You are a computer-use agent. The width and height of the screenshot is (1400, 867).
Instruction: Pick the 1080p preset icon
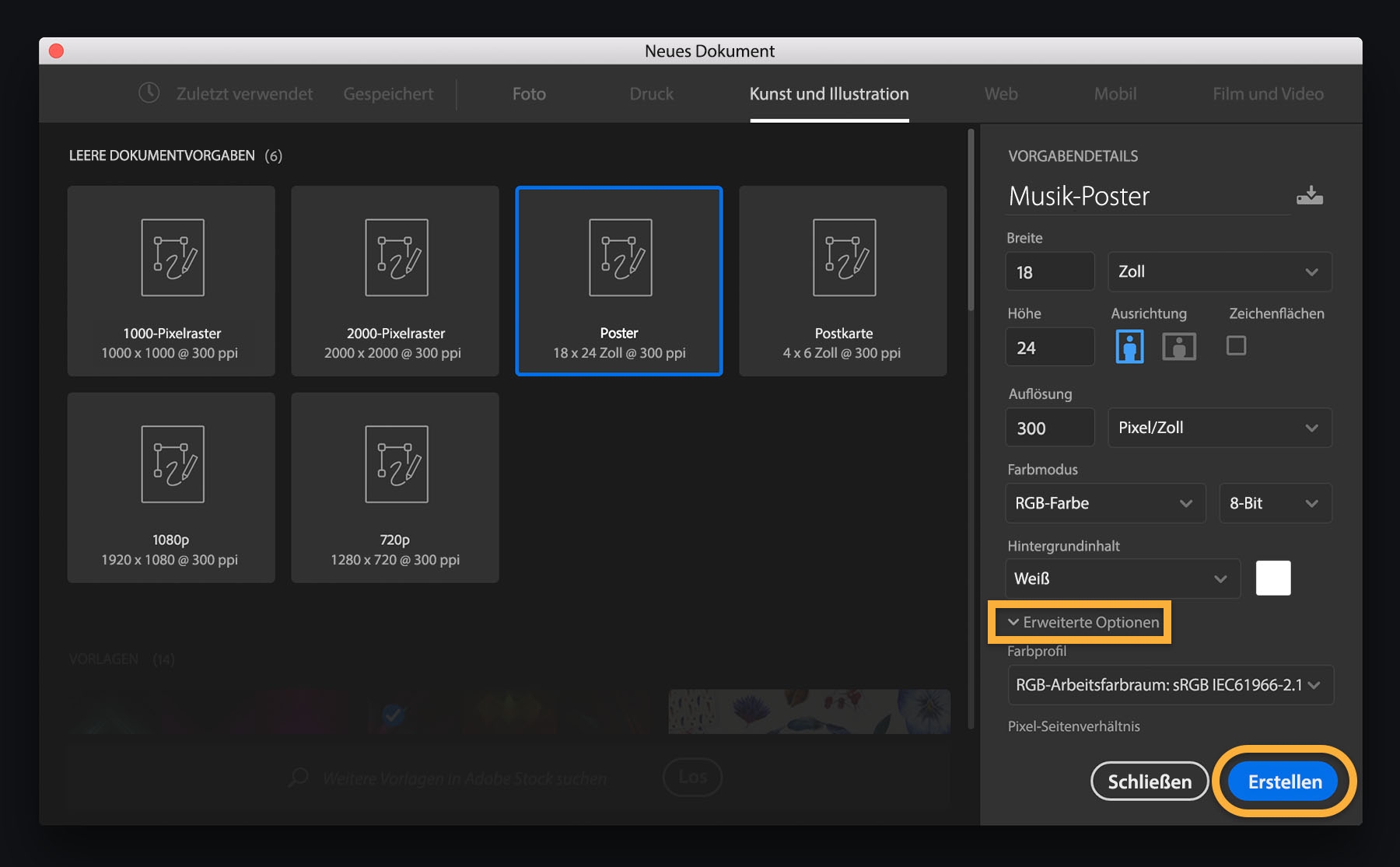[x=172, y=464]
